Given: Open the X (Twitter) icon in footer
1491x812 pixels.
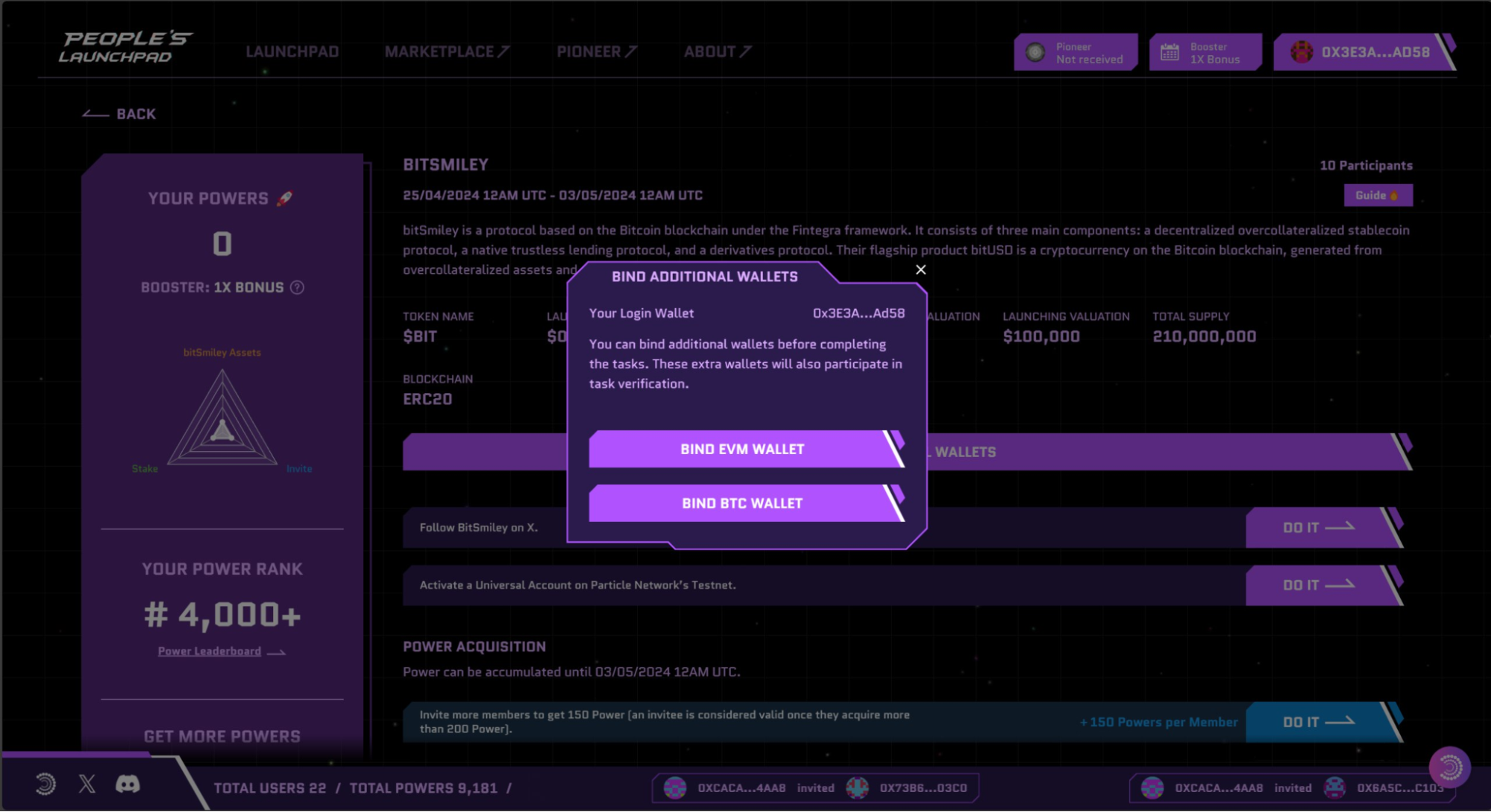Looking at the screenshot, I should 87,784.
